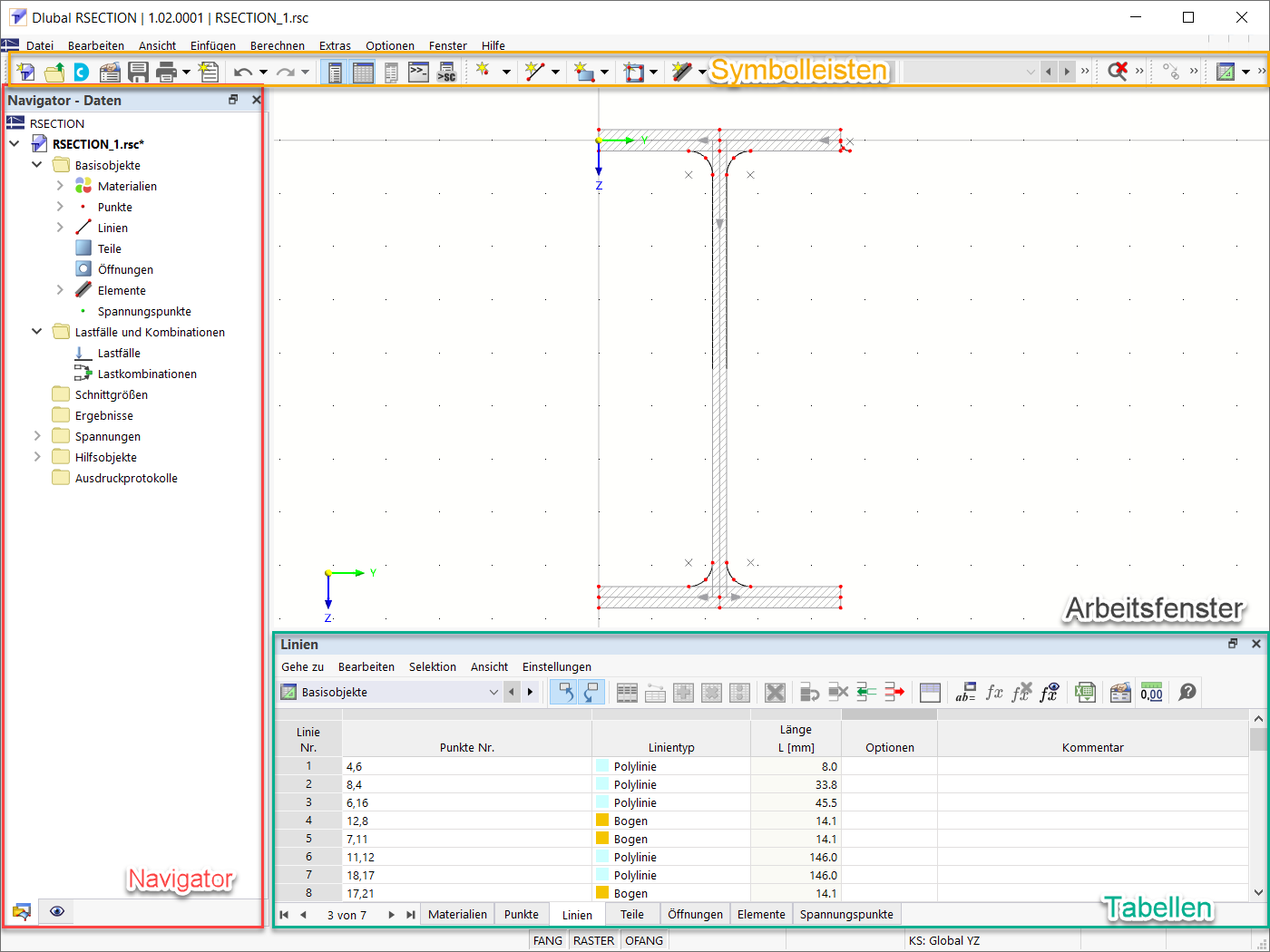Toggle the RASTER grid status button
Screen dimensions: 1270x952
point(593,940)
